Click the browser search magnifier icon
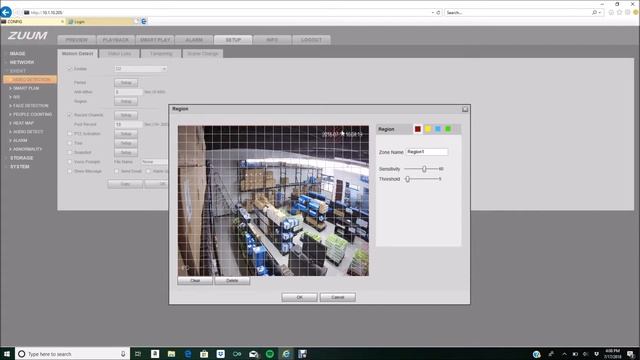Image resolution: width=640 pixels, height=360 pixels. click(594, 13)
